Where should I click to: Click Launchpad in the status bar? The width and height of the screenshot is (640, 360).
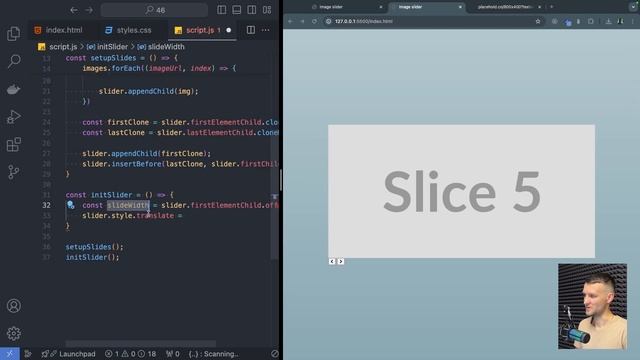pyautogui.click(x=69, y=354)
